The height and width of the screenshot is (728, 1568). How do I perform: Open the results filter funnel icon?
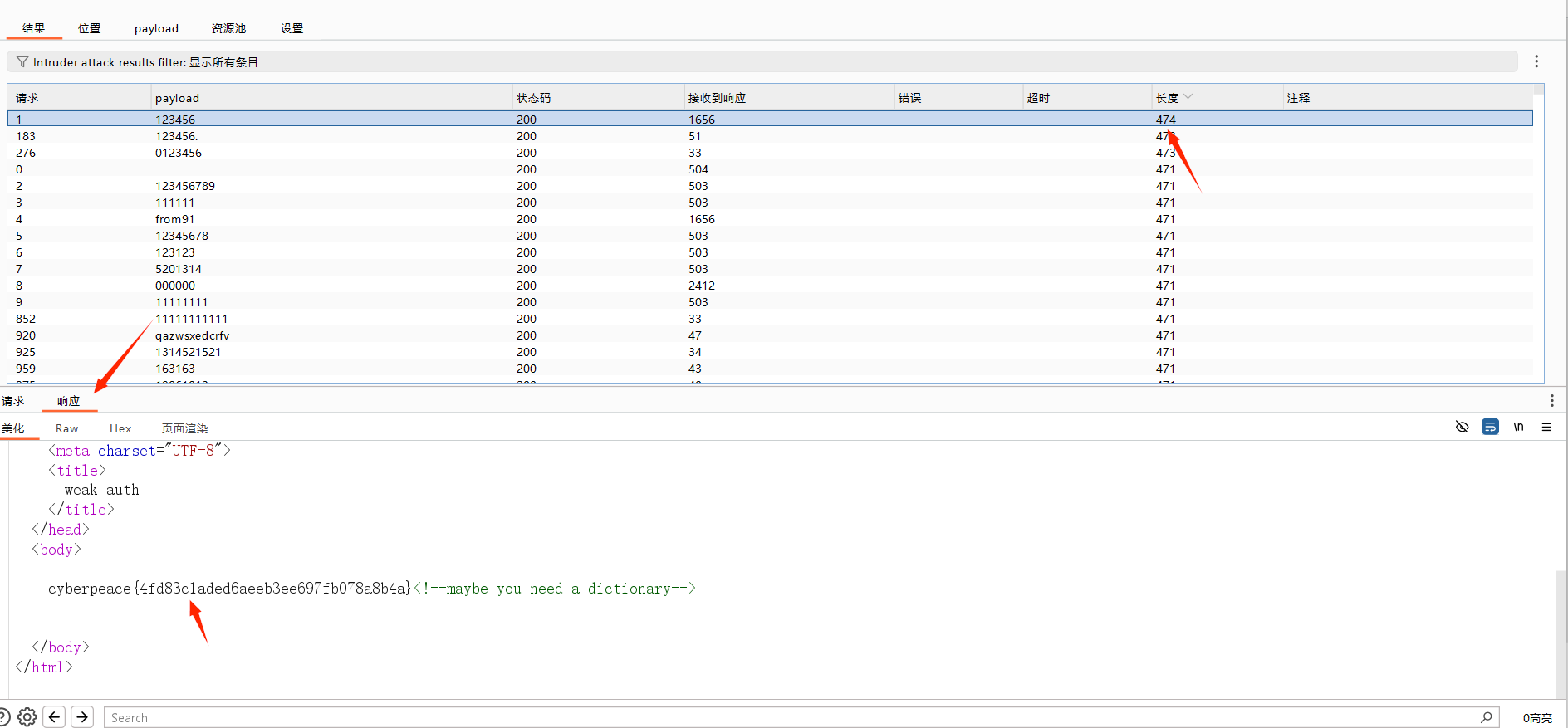point(22,62)
